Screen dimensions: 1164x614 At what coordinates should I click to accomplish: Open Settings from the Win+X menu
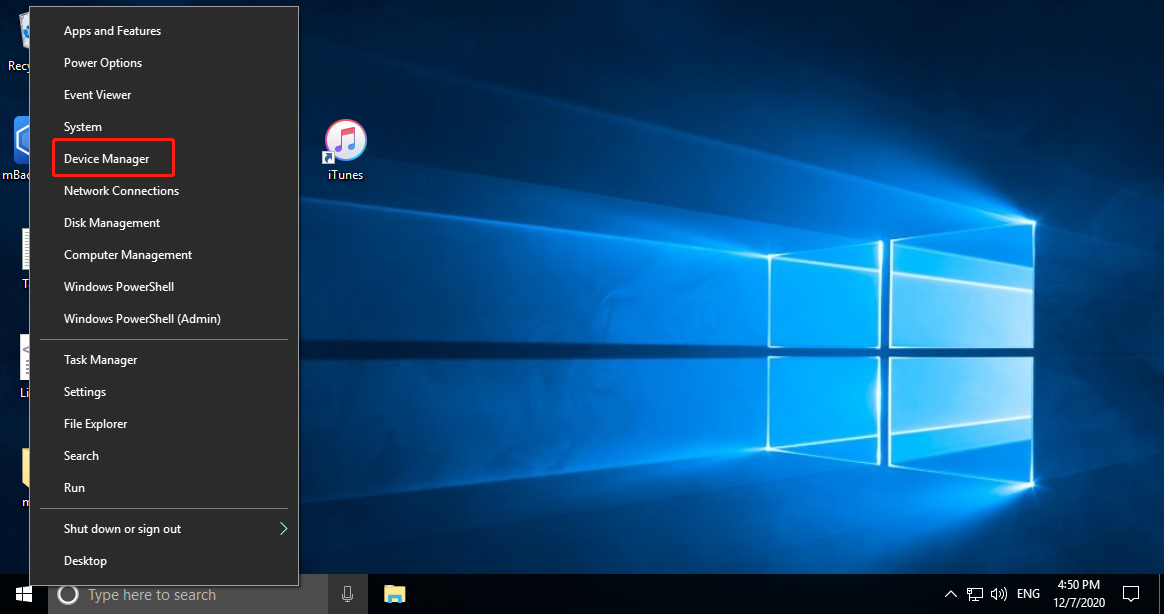(164, 392)
